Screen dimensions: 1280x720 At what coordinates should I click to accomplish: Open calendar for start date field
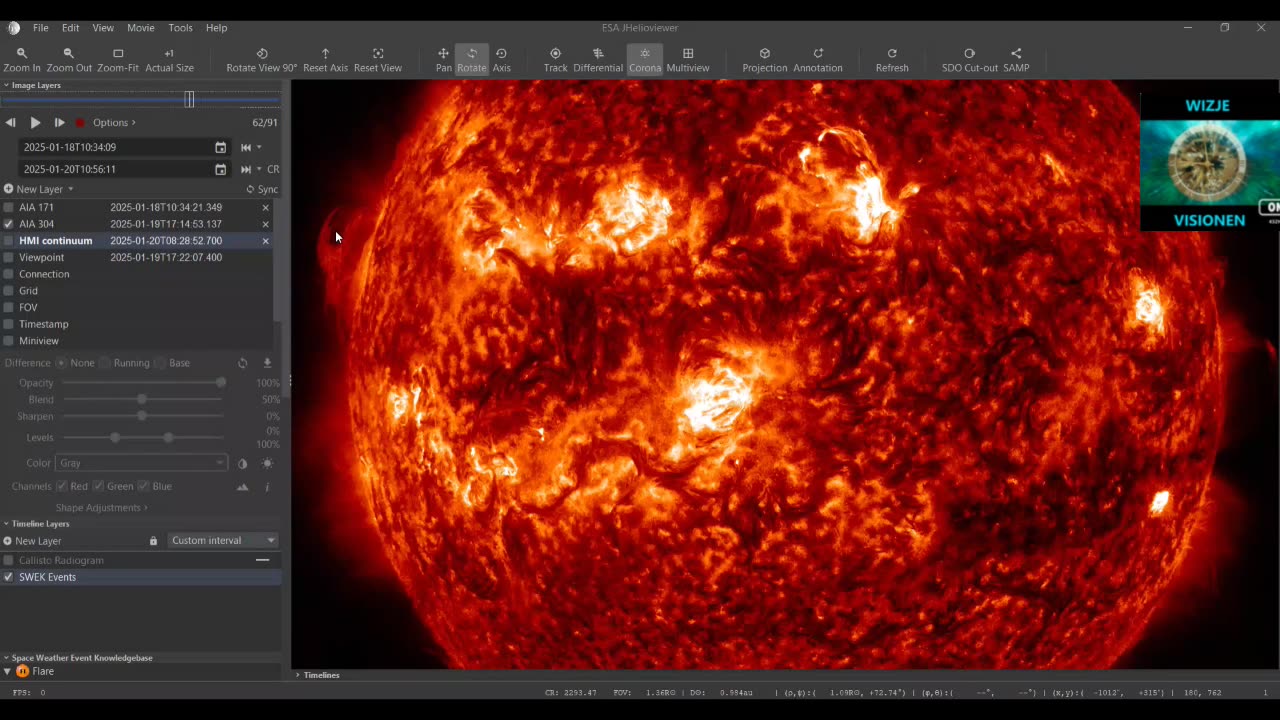[x=220, y=147]
